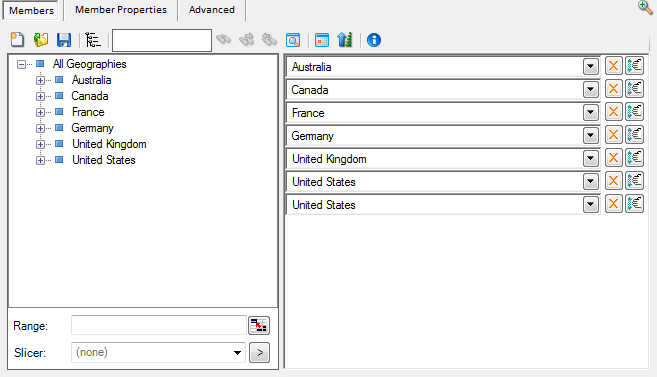Viewport: 657px width, 377px height.
Task: Expand the Germany tree node
Action: coord(40,128)
